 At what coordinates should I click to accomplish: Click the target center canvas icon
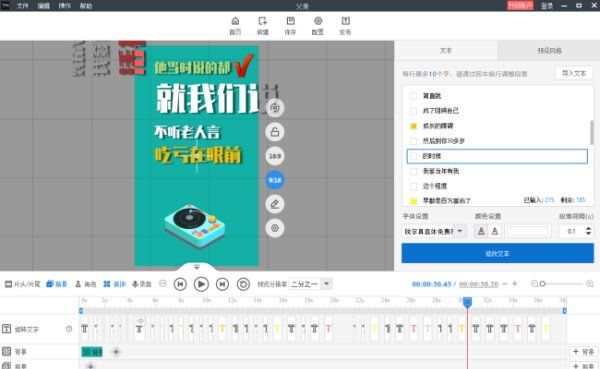tap(275, 228)
